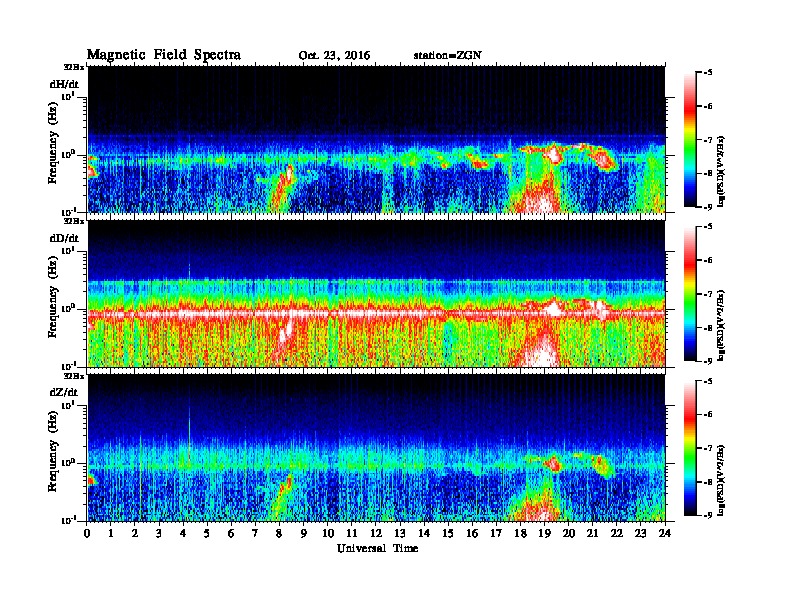Image resolution: width=792 pixels, height=612 pixels.
Task: Click hour tick label "2" on time axis
Action: (135, 534)
